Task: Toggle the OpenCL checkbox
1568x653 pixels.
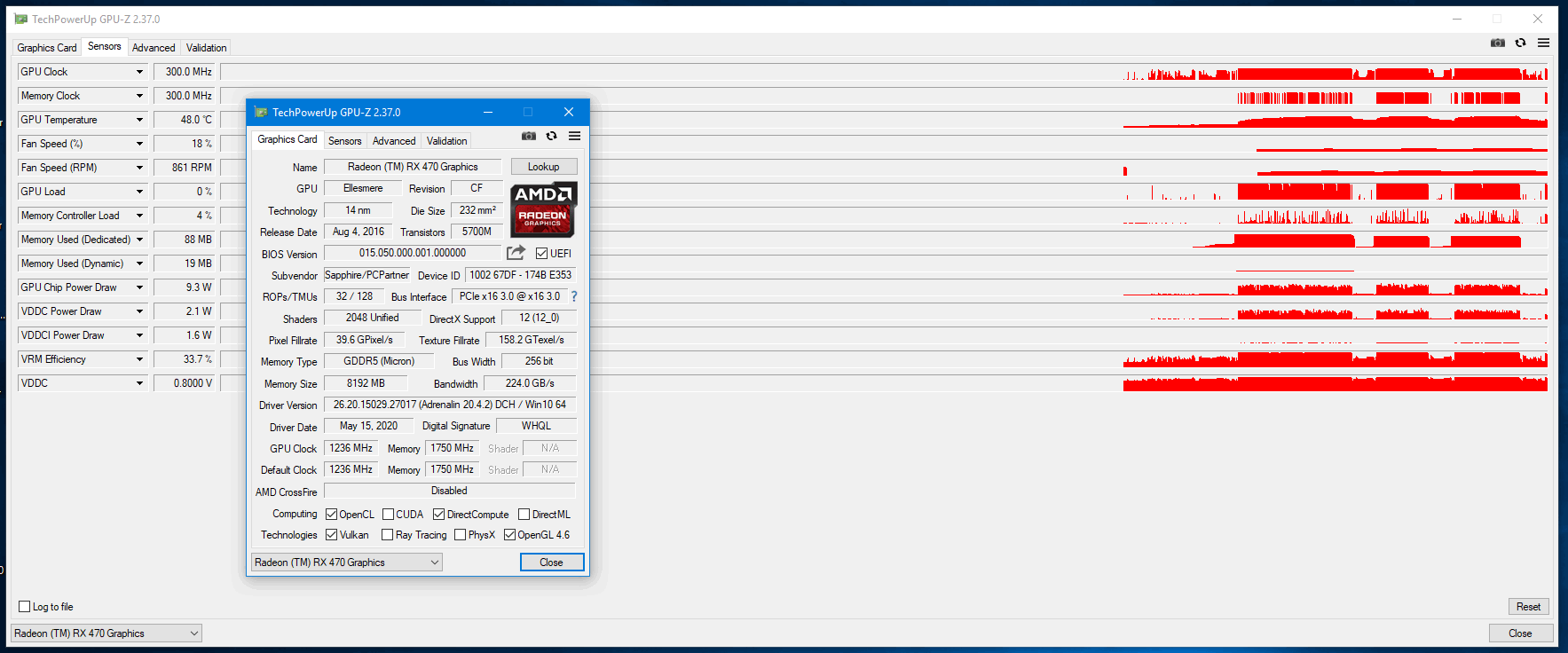Action: point(331,515)
